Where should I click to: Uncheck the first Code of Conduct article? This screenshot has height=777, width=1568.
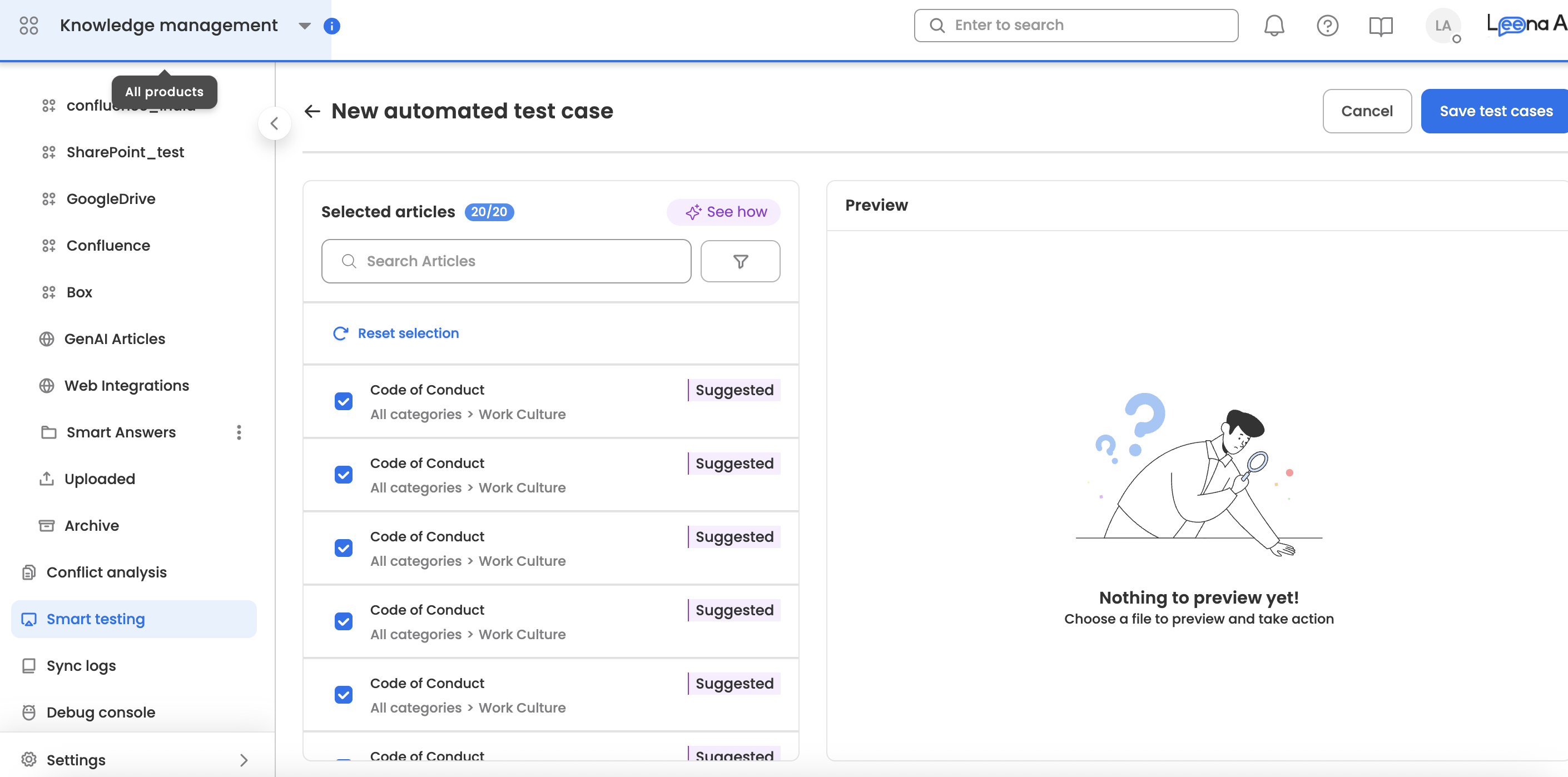coord(343,402)
